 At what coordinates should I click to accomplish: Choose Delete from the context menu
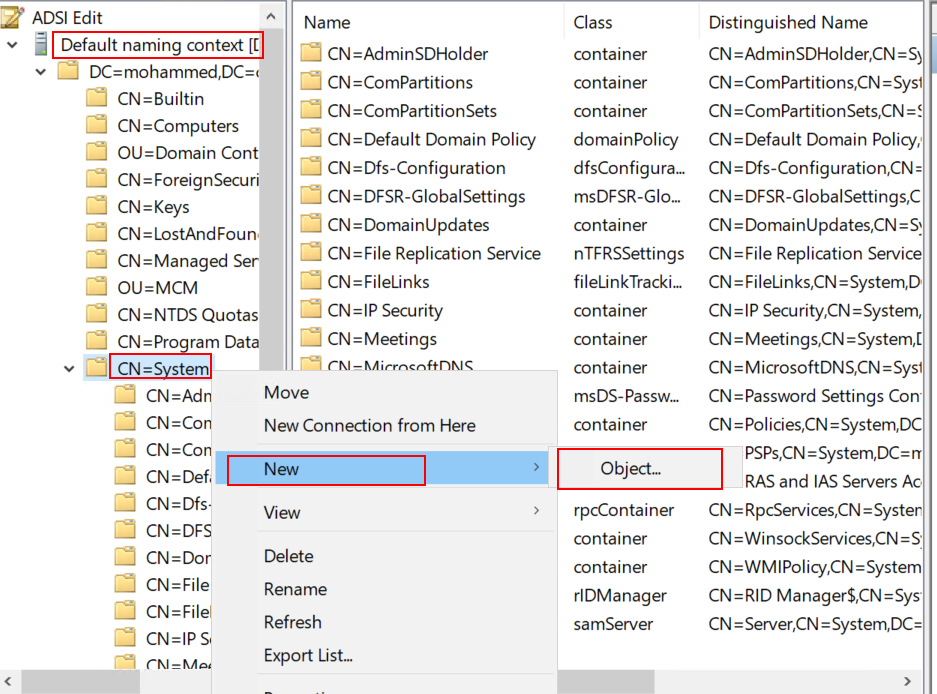288,556
